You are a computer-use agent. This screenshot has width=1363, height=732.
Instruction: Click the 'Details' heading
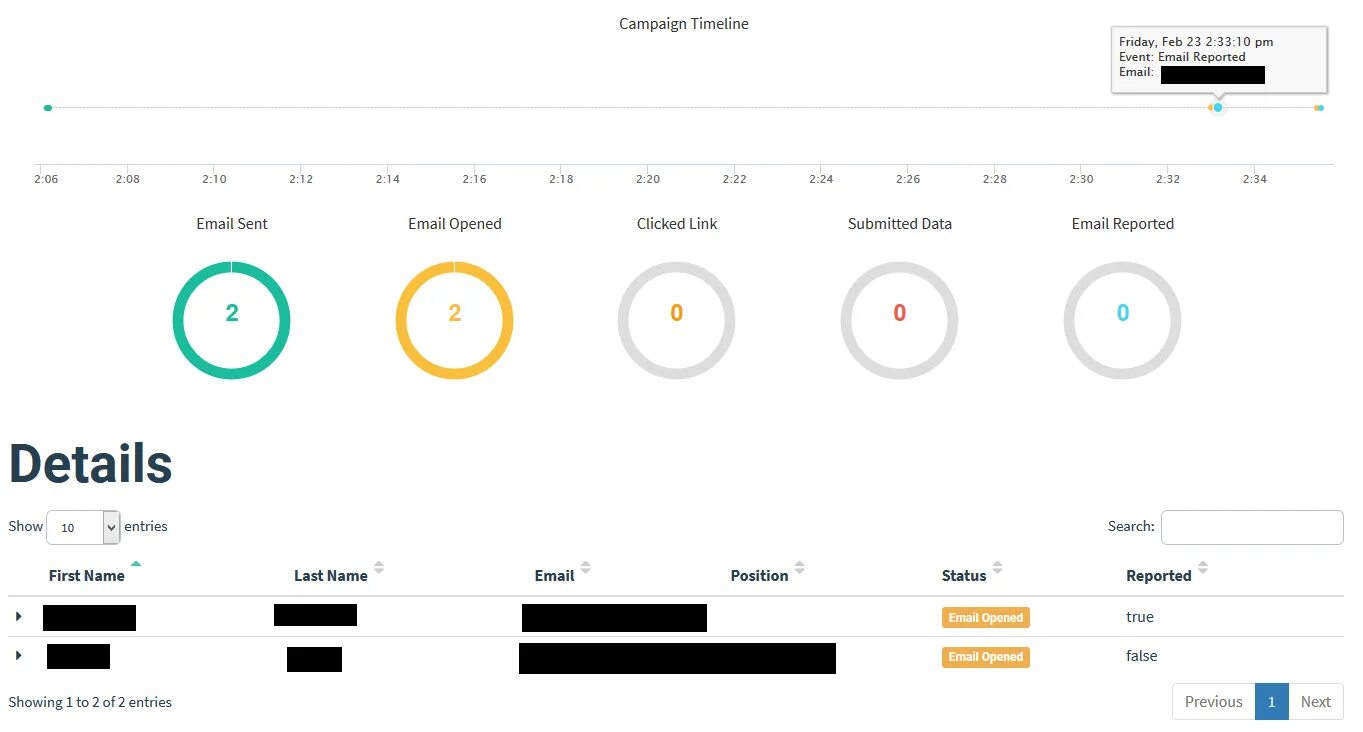pos(90,464)
